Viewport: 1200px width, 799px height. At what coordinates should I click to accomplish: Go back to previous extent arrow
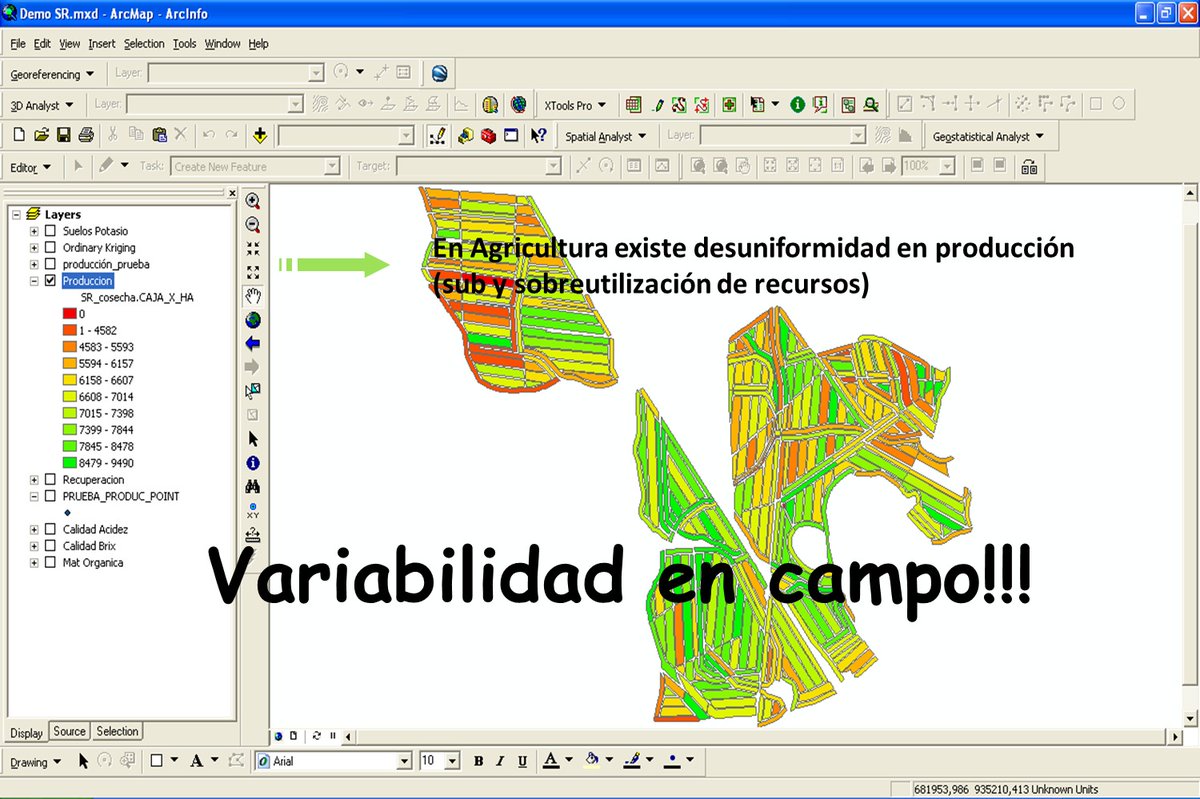[x=253, y=343]
